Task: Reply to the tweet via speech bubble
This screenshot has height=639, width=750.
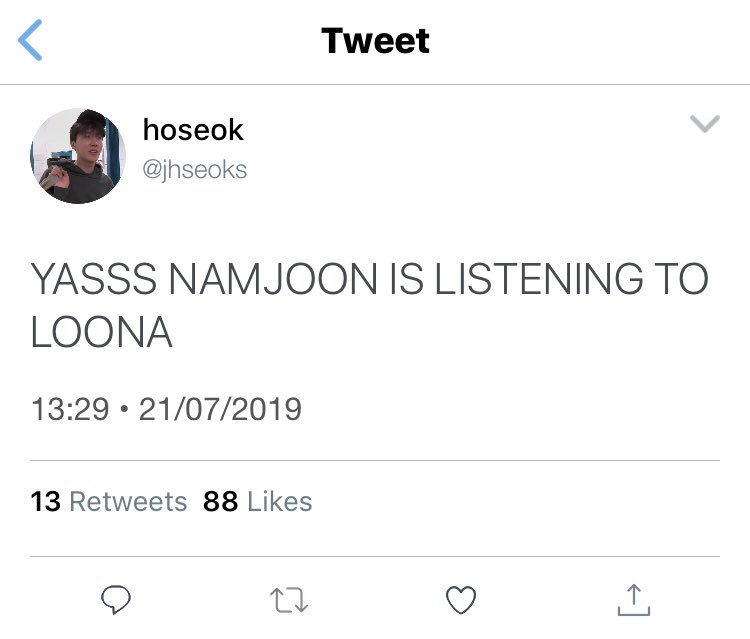Action: tap(116, 599)
